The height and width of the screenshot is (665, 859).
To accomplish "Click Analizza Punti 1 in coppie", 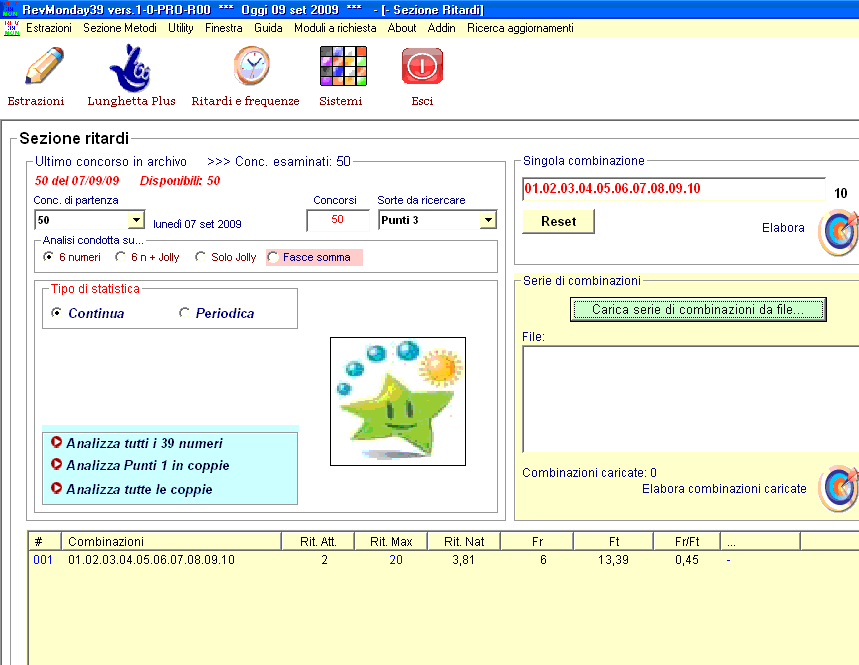I will point(148,466).
